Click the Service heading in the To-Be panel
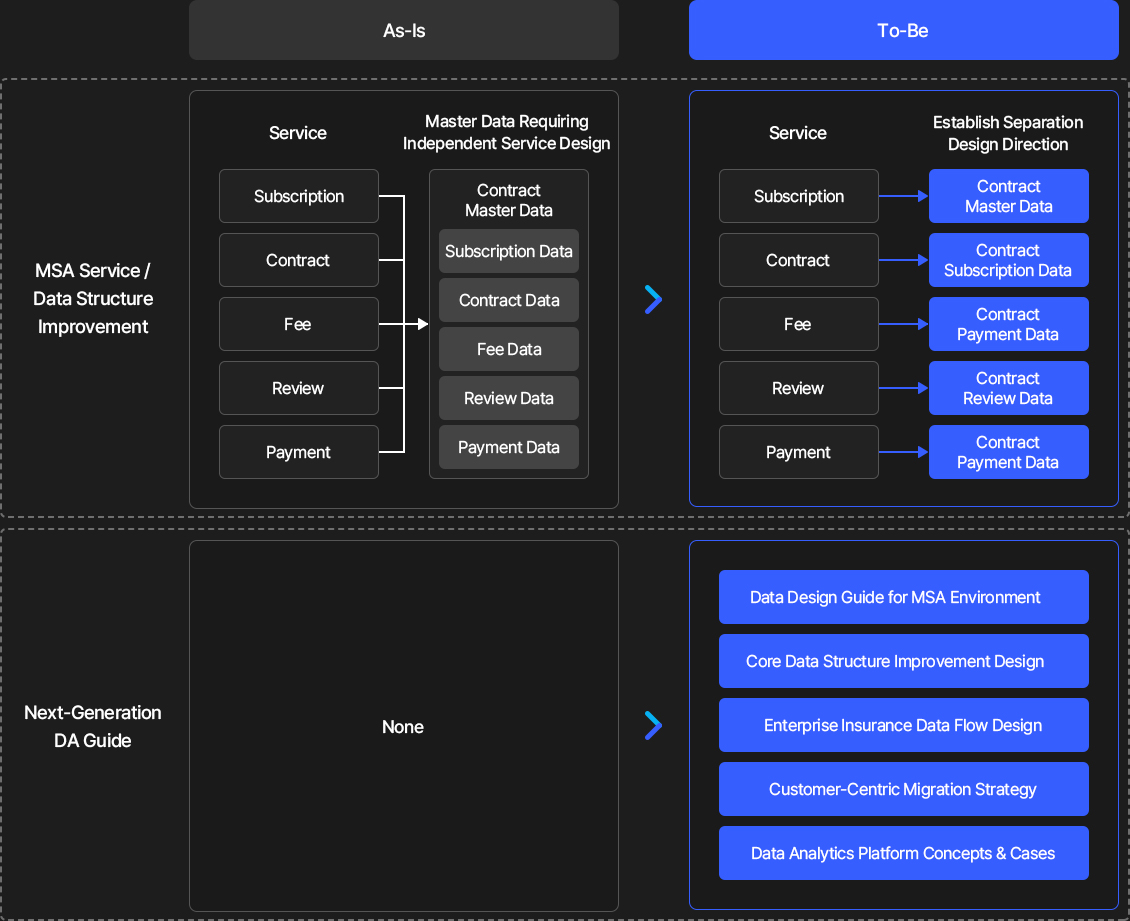Screen dimensions: 1130x921 (x=798, y=133)
